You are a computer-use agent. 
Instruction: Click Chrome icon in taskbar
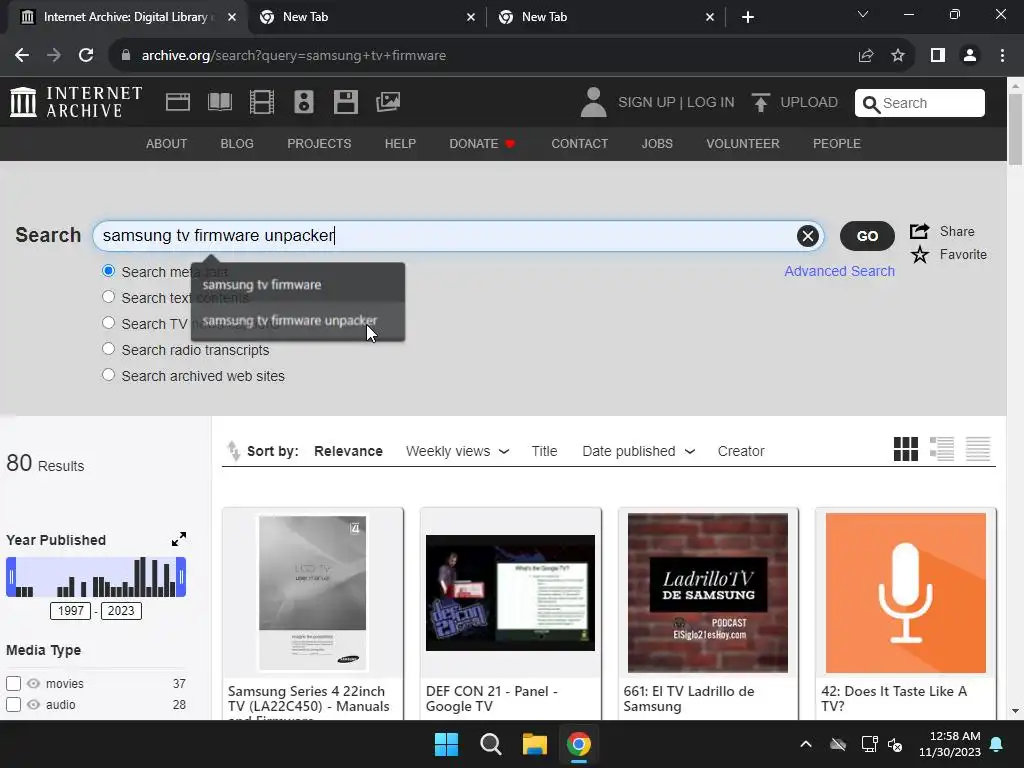click(x=579, y=744)
